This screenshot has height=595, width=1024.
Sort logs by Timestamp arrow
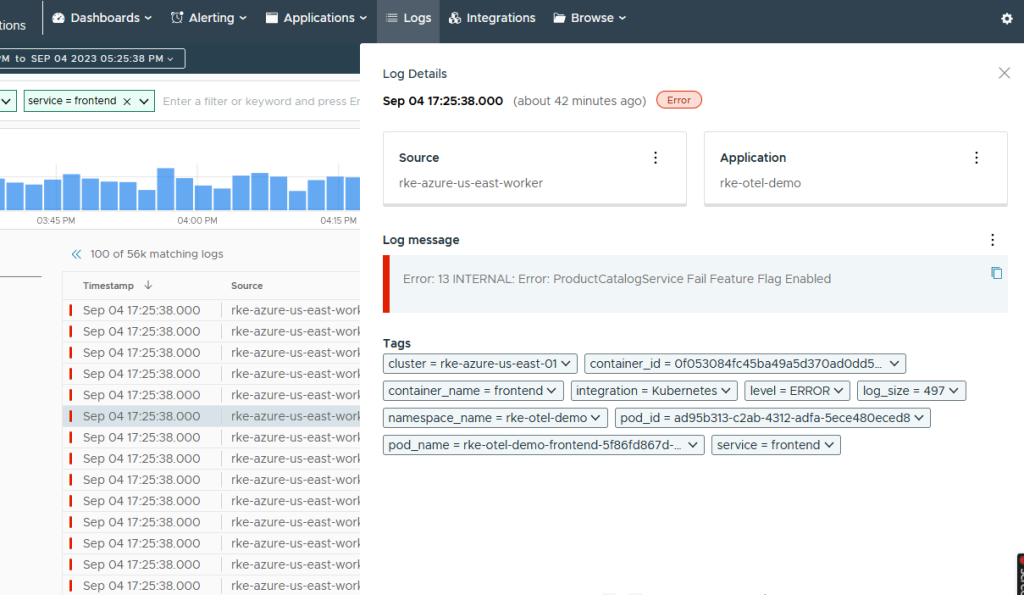coord(148,285)
